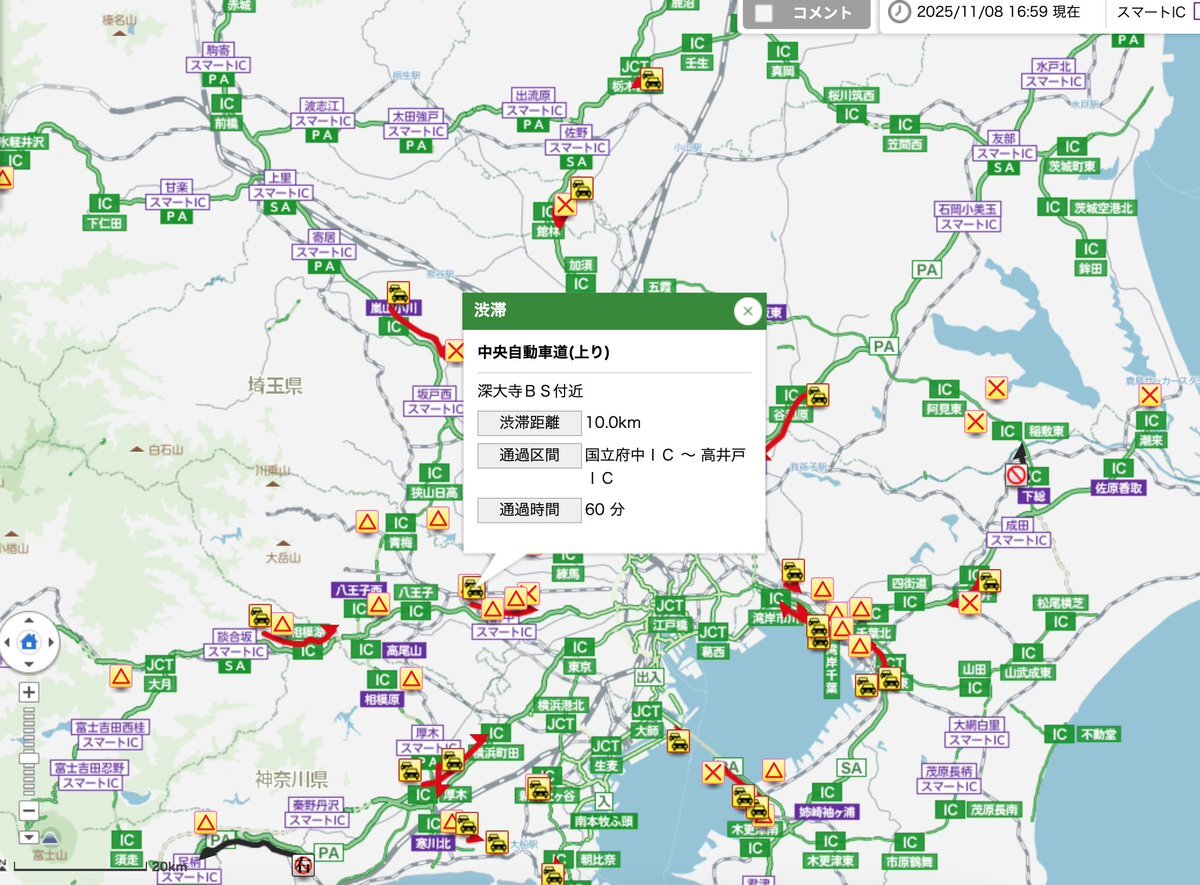Click the 通過時間 label in the popup
Screen dimensions: 1200x885
coord(529,509)
